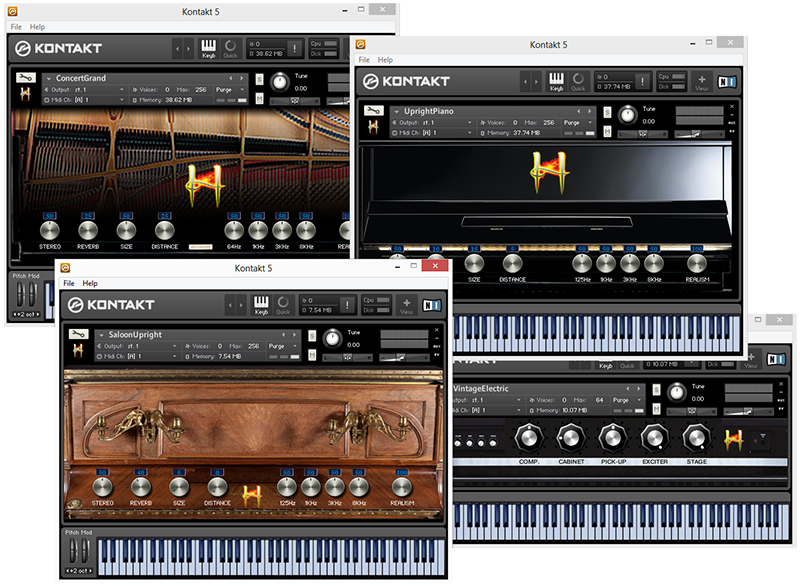
Task: Toggle Keyb keyboard icon in UprightPiano window
Action: coord(556,82)
